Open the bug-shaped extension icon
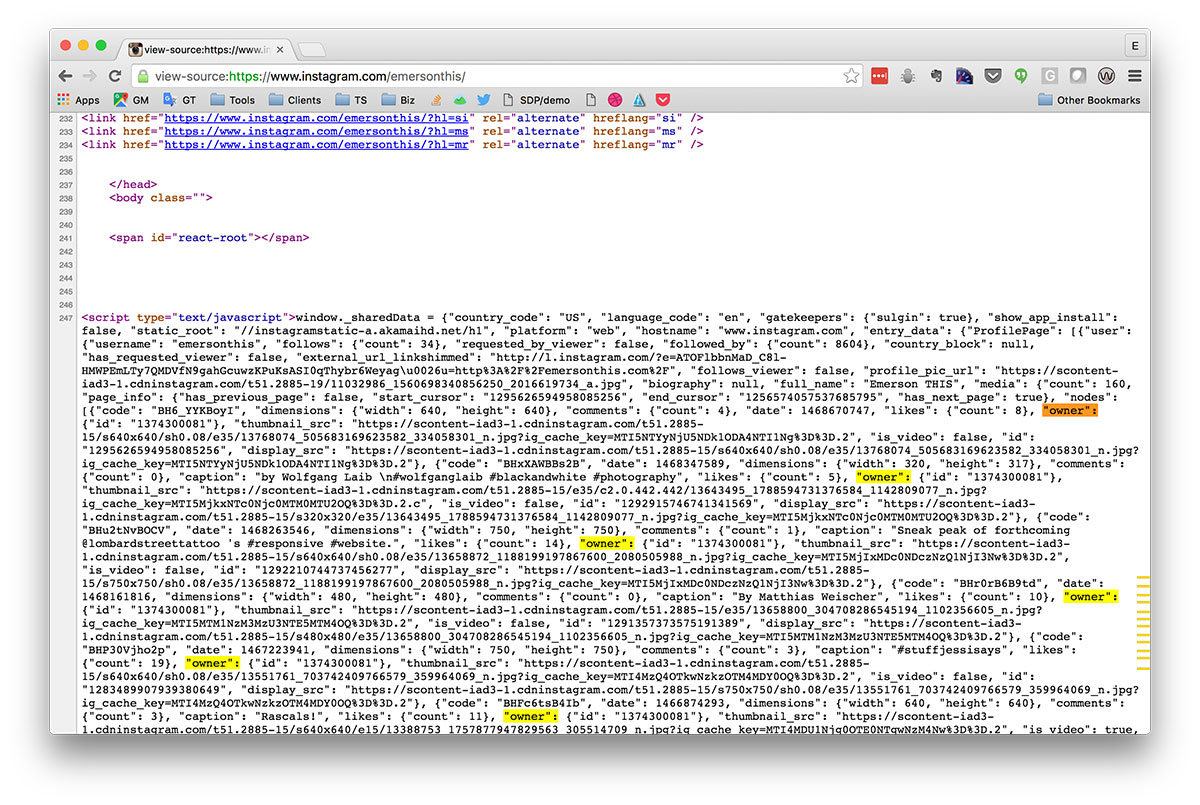Screen dimensions: 1200x805 point(908,76)
